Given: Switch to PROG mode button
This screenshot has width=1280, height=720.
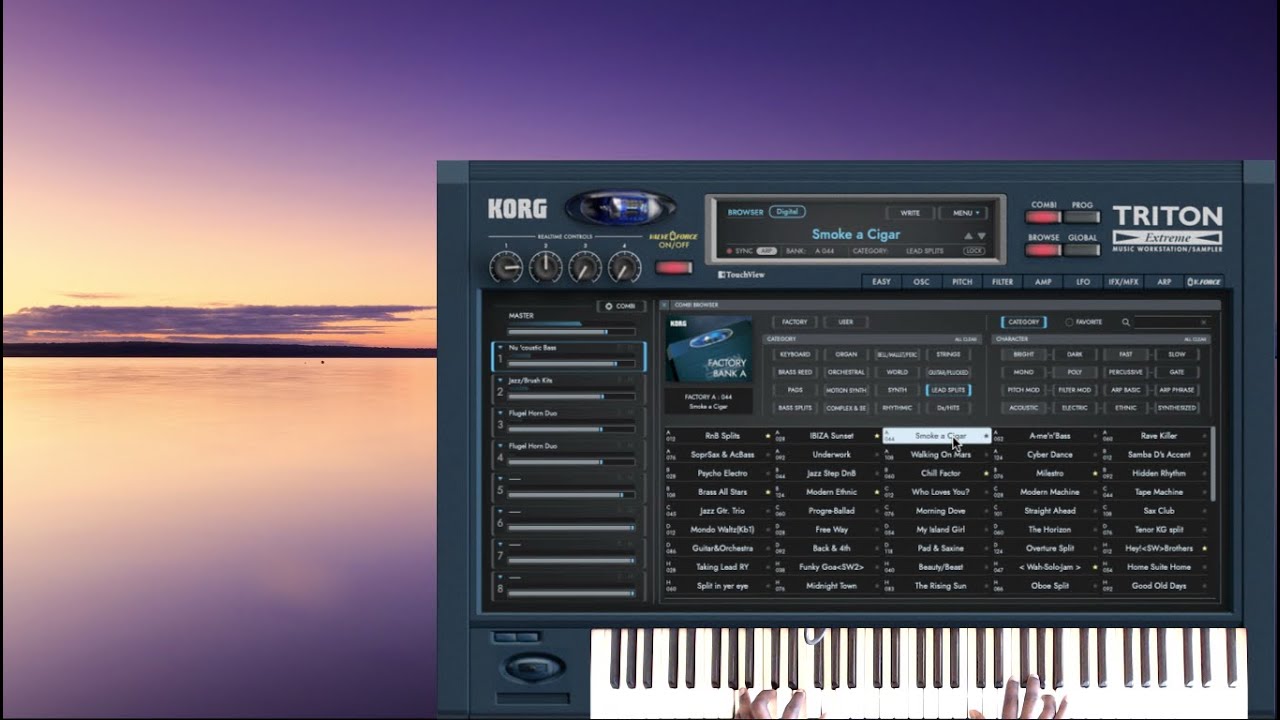Looking at the screenshot, I should (1081, 216).
